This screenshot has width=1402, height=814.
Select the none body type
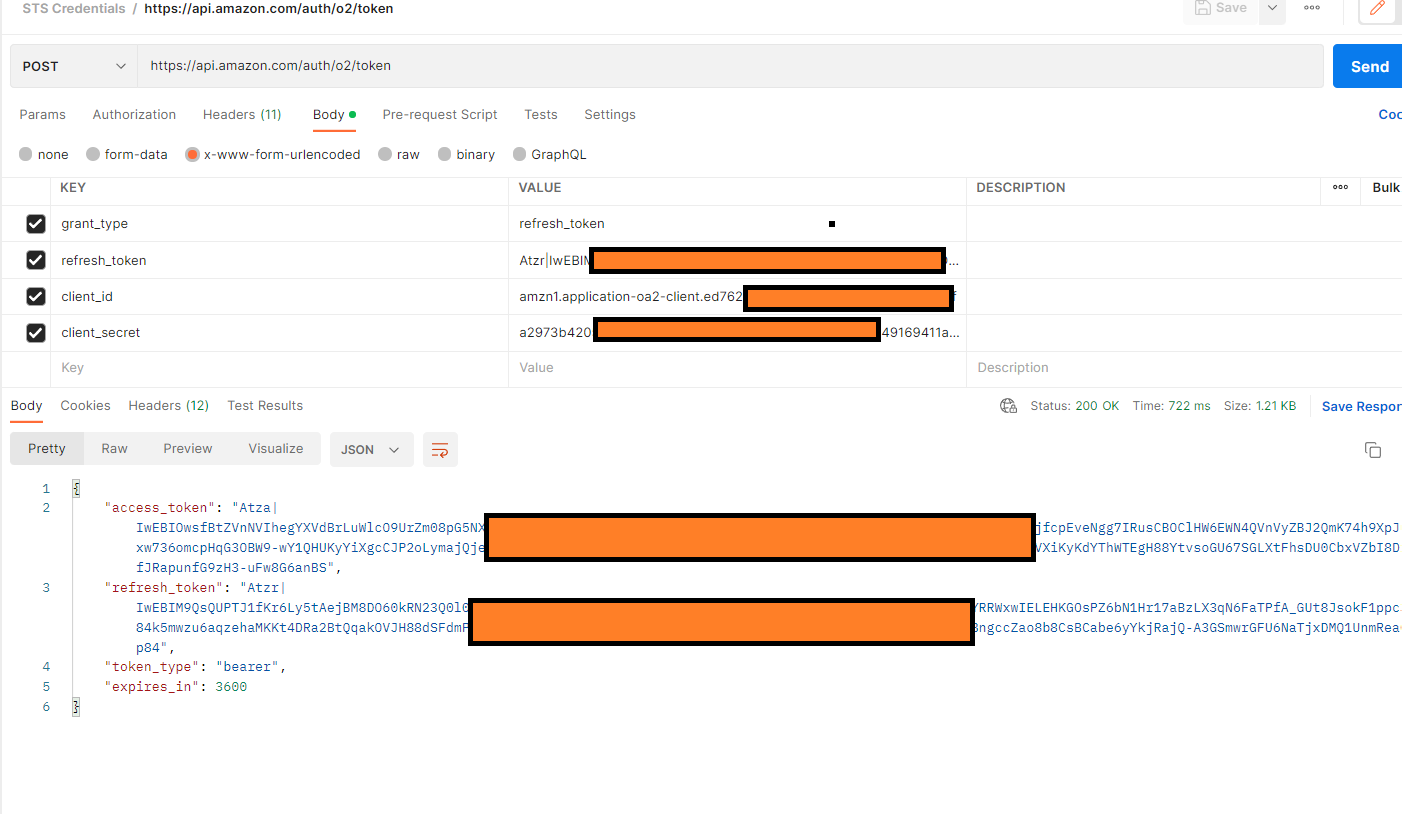coord(44,155)
